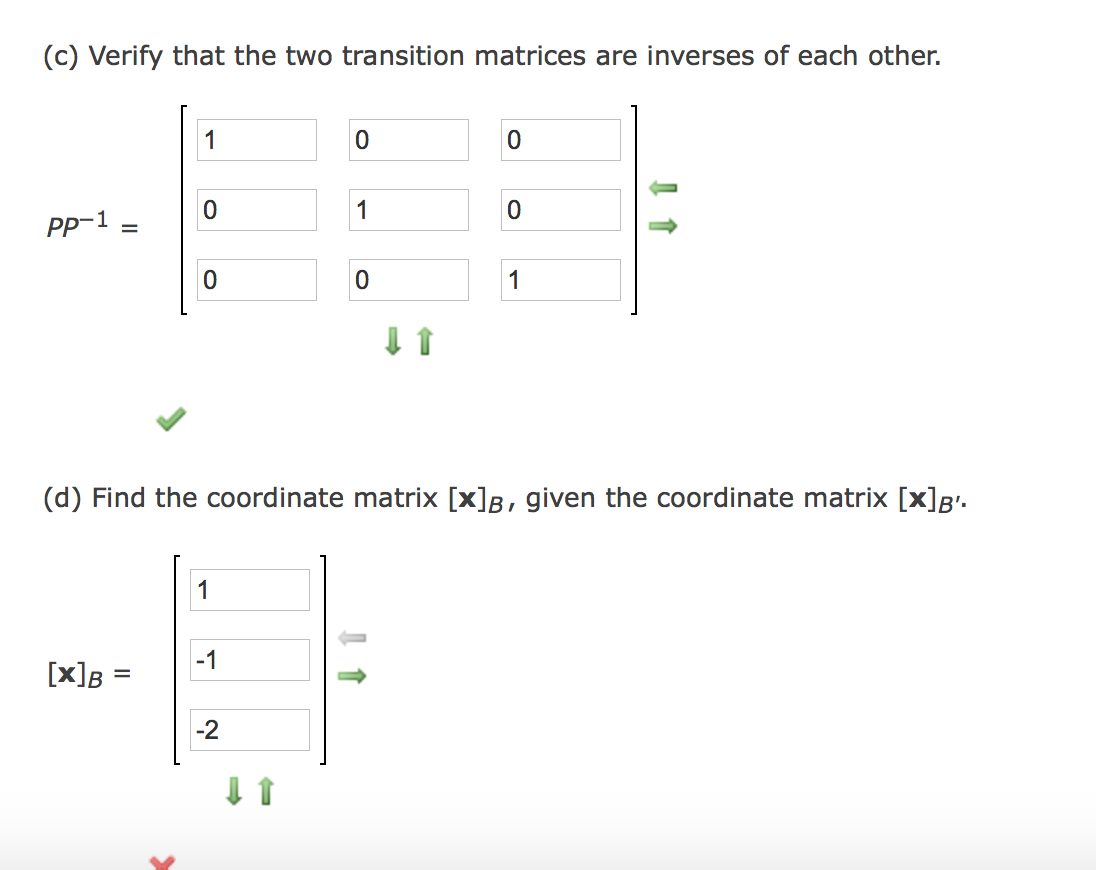Click the green checkmark under part (c)
The width and height of the screenshot is (1096, 870).
170,419
